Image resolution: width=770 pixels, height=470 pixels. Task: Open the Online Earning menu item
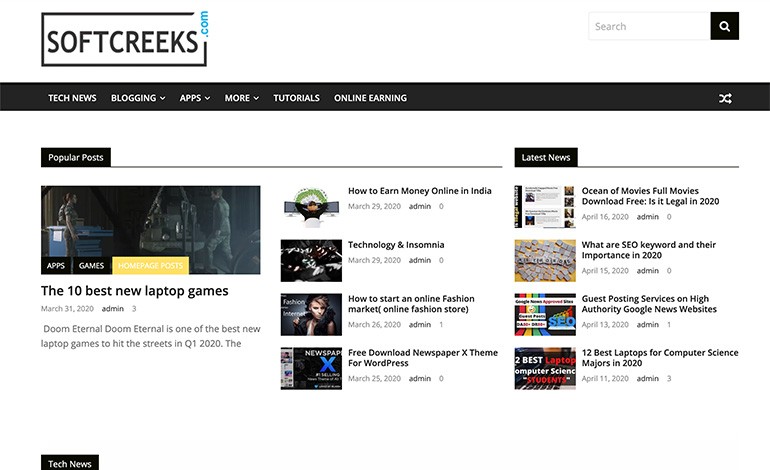pyautogui.click(x=370, y=98)
